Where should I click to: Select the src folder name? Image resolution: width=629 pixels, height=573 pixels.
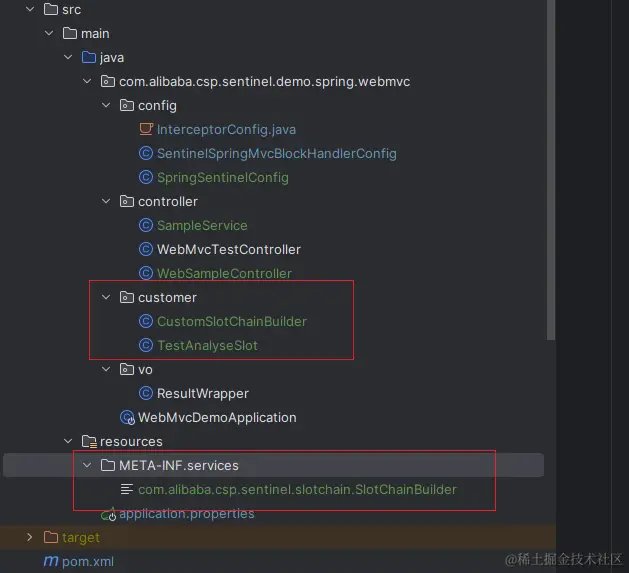[x=71, y=10]
